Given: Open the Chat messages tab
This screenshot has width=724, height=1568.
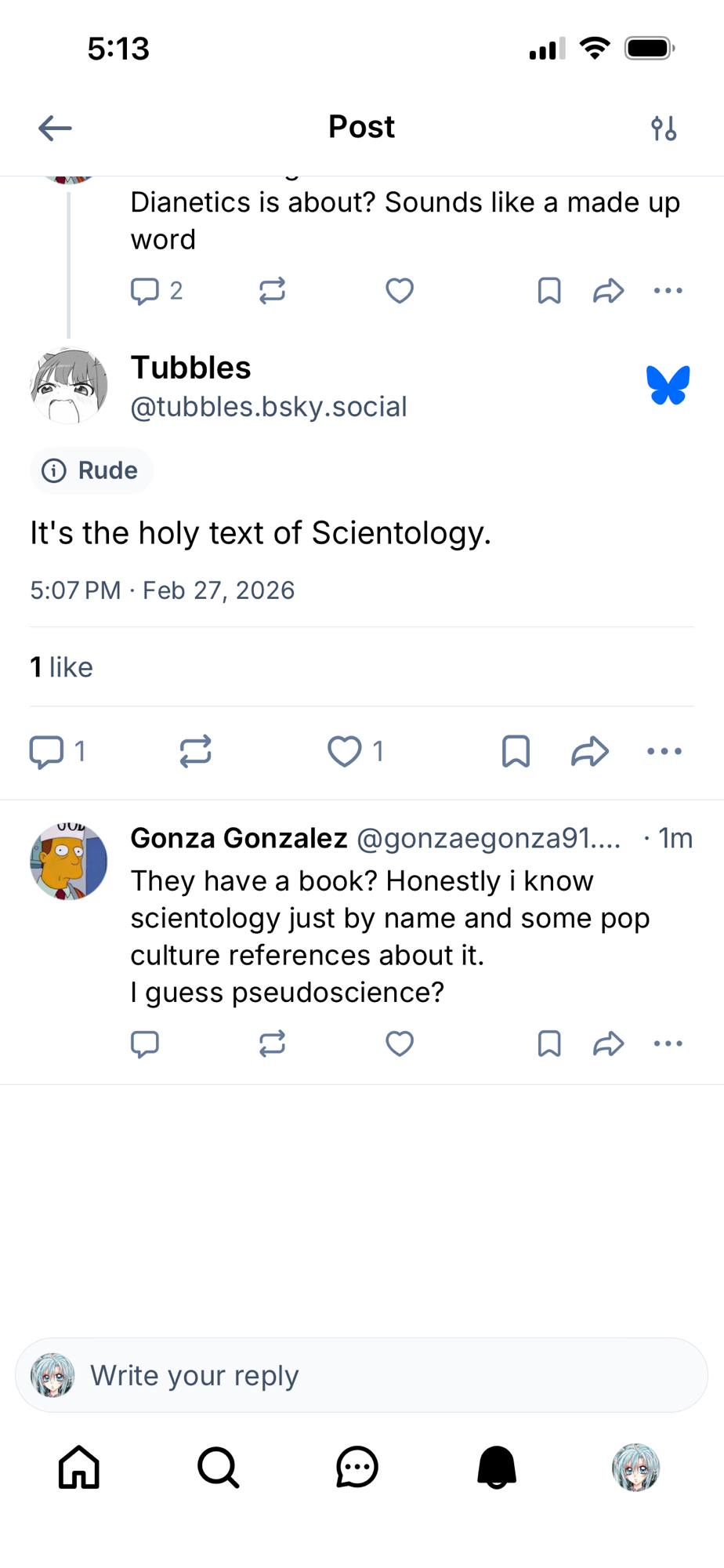Looking at the screenshot, I should coord(357,1467).
